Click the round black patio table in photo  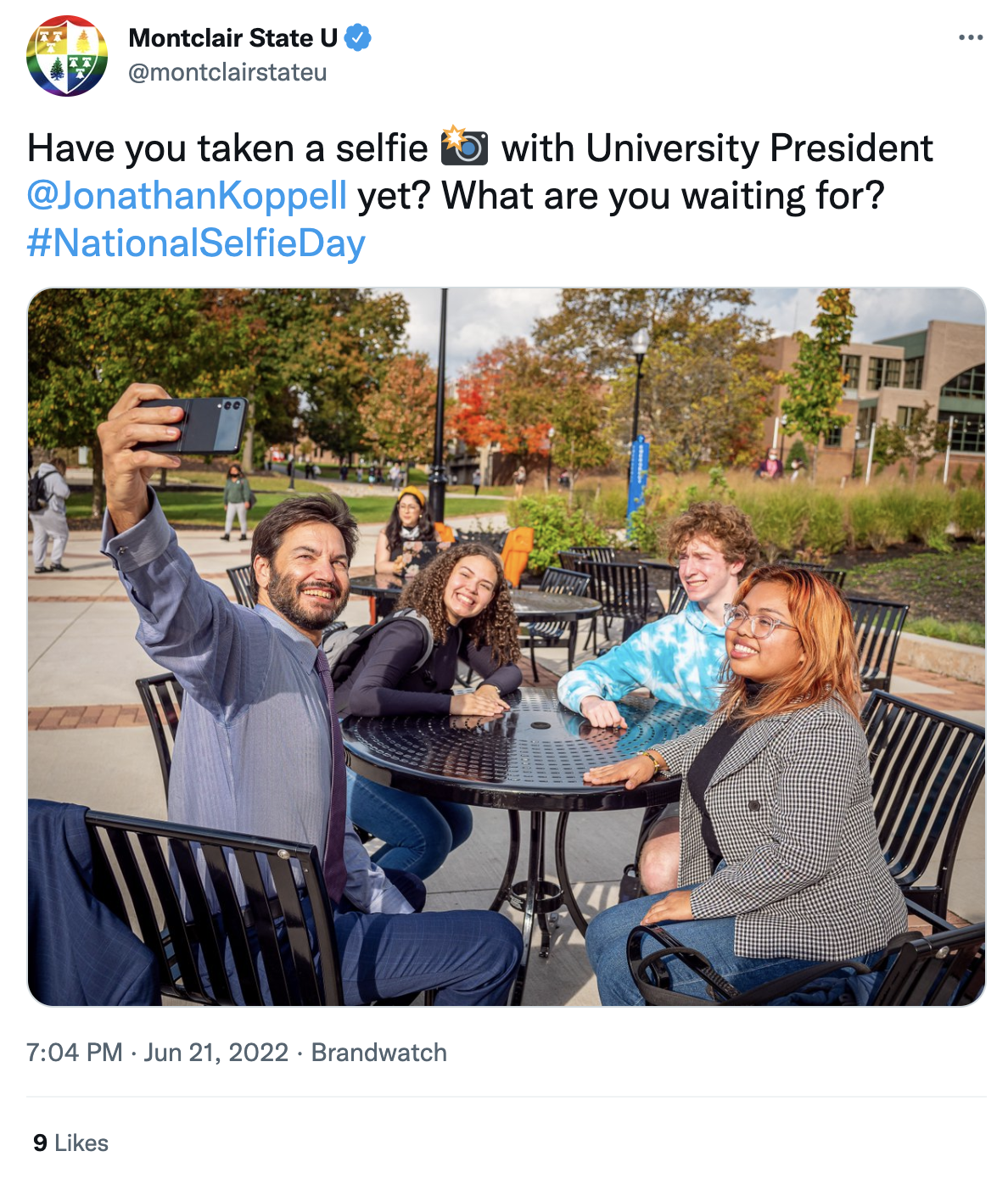pos(509,746)
